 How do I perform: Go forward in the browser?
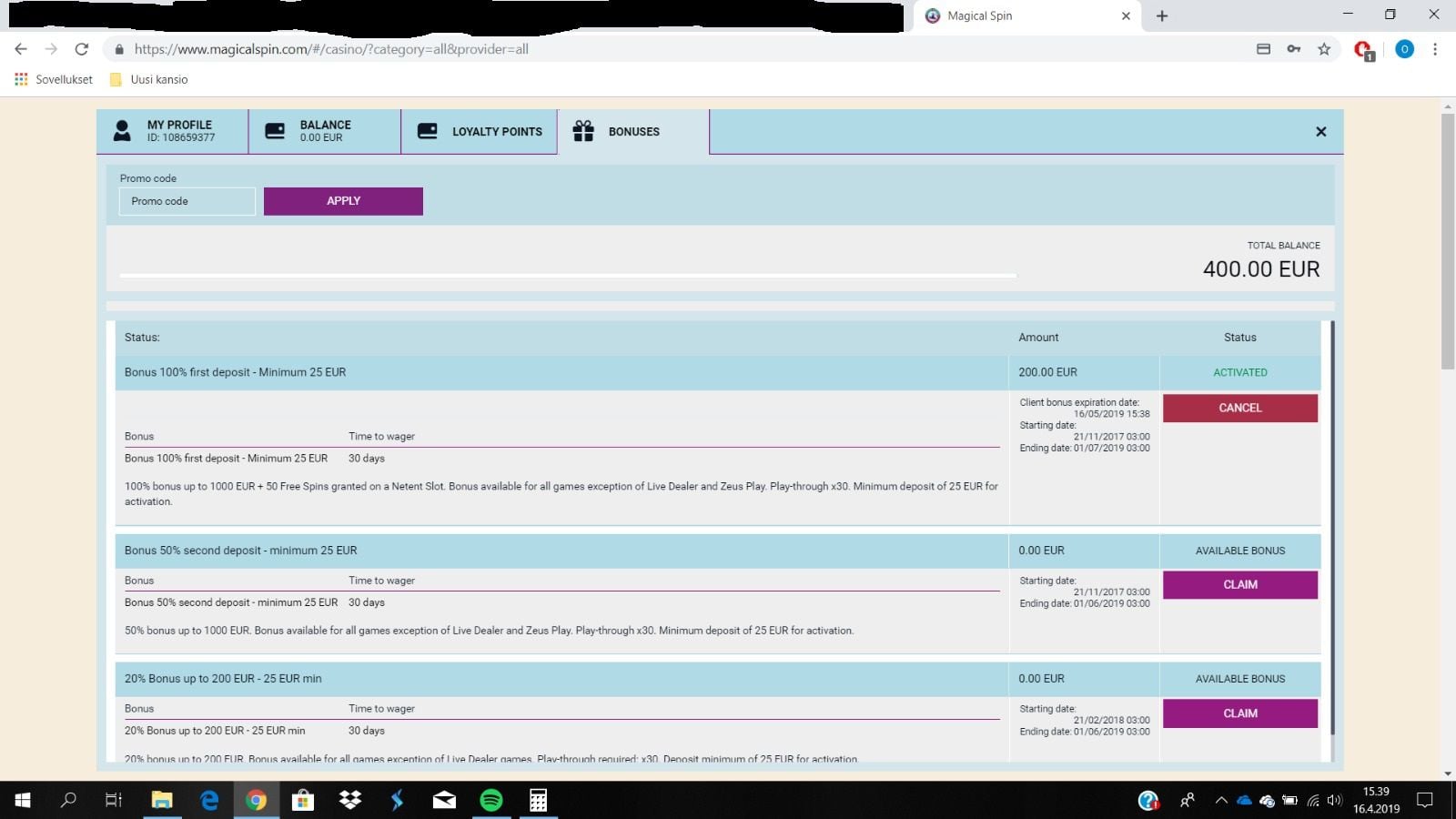[51, 49]
